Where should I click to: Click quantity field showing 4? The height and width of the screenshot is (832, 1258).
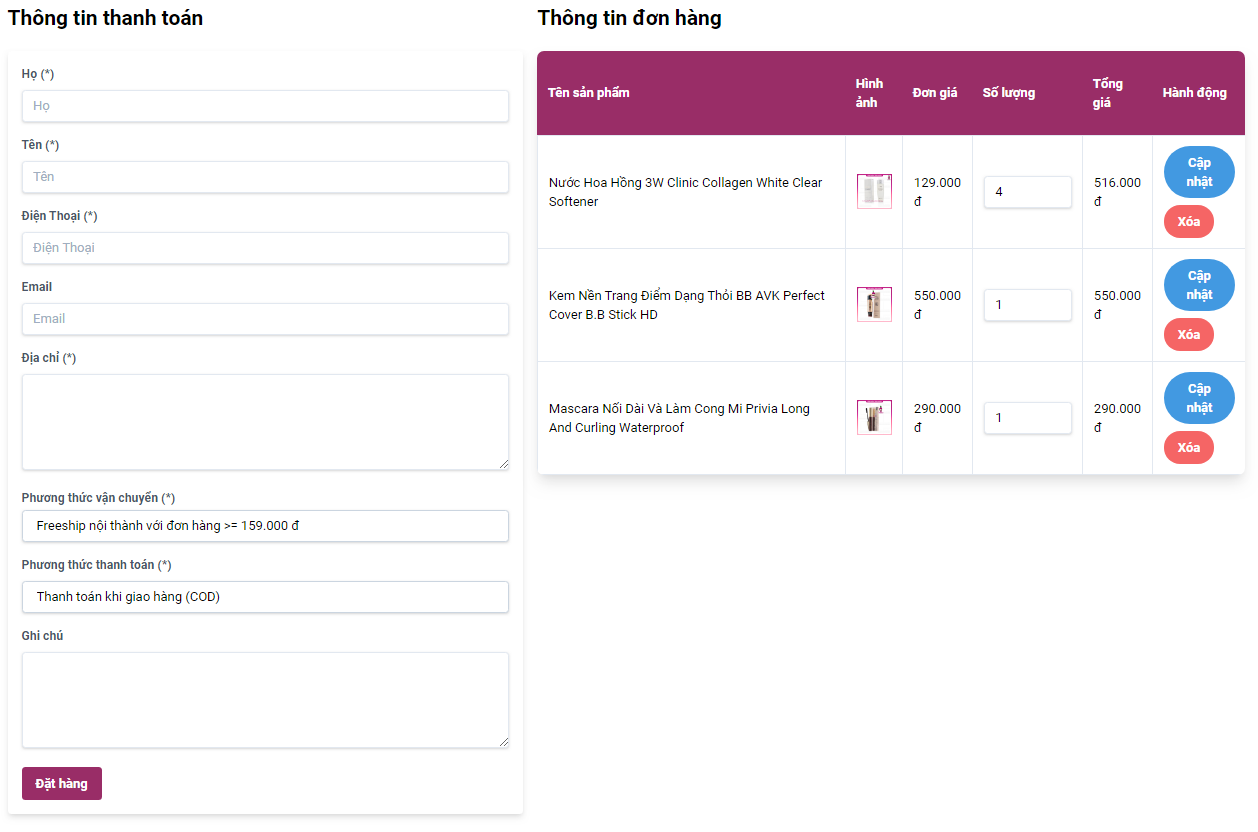click(x=1027, y=192)
